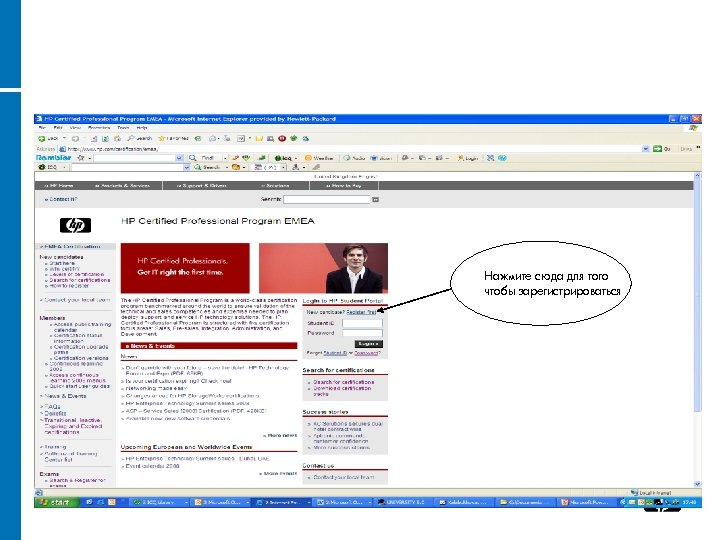Open Event calendar 2008 link
Screen dimensions: 720x540
(x=152, y=466)
